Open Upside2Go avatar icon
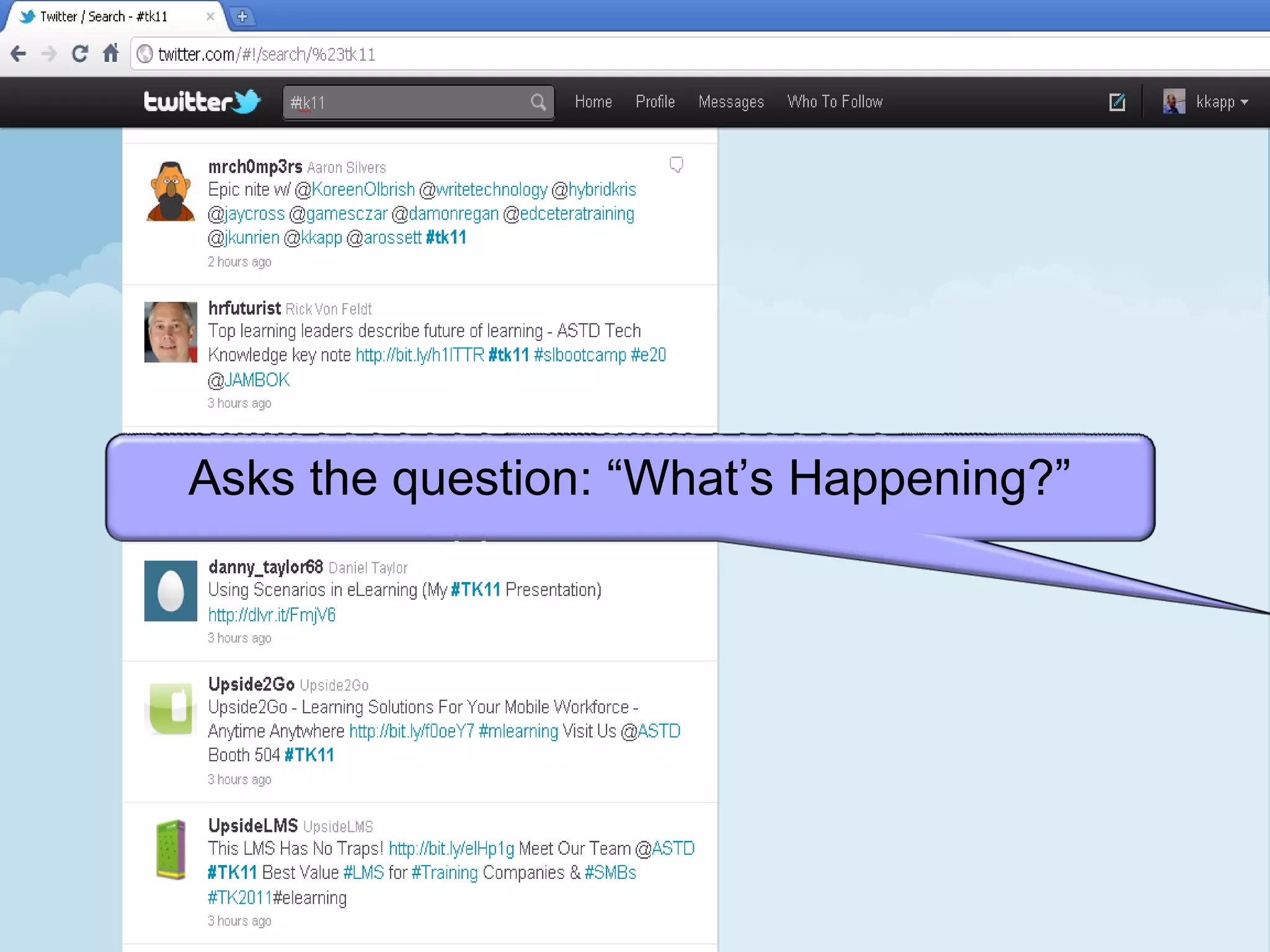Image resolution: width=1270 pixels, height=952 pixels. click(x=171, y=708)
